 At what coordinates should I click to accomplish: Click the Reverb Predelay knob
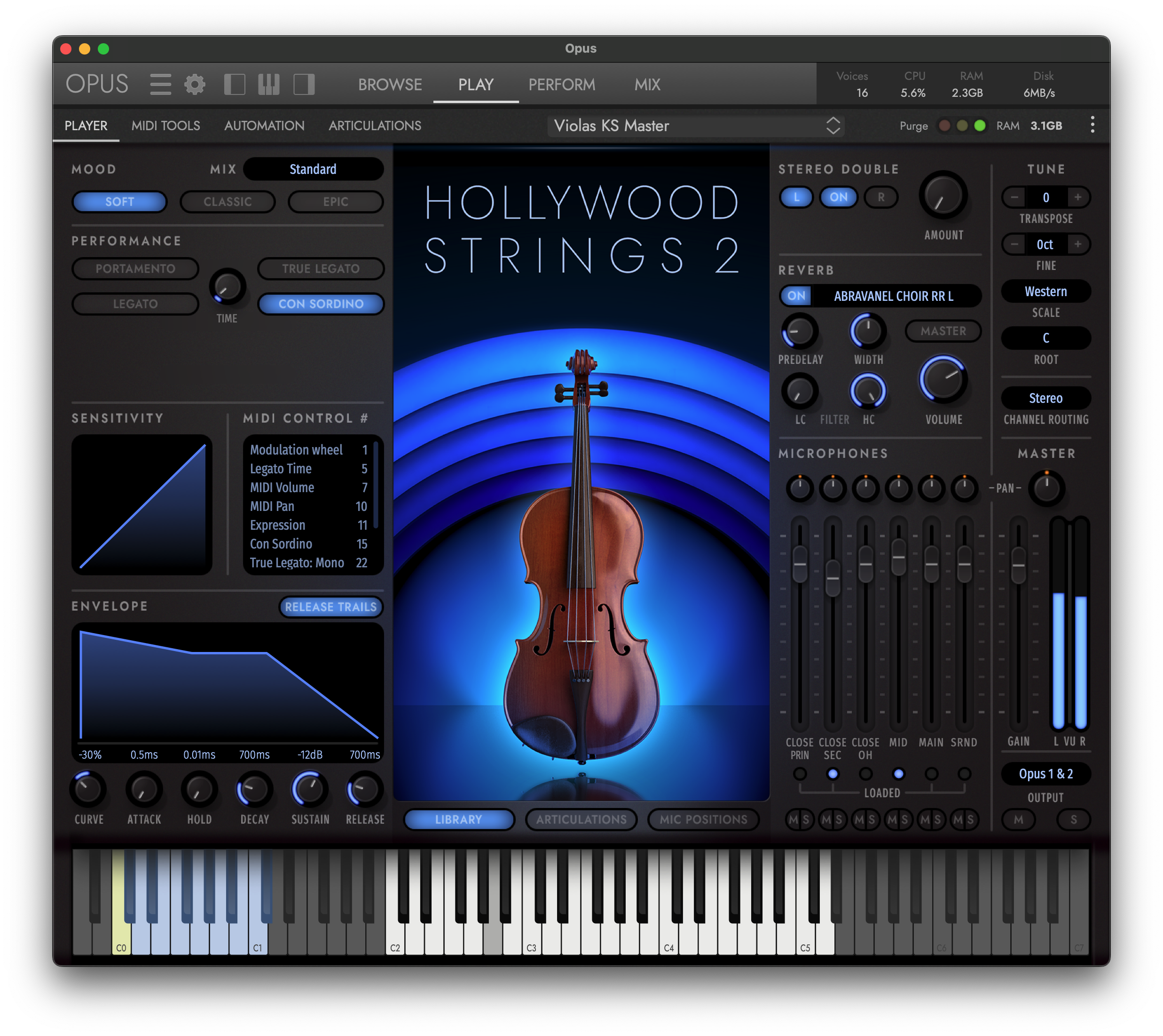point(800,331)
